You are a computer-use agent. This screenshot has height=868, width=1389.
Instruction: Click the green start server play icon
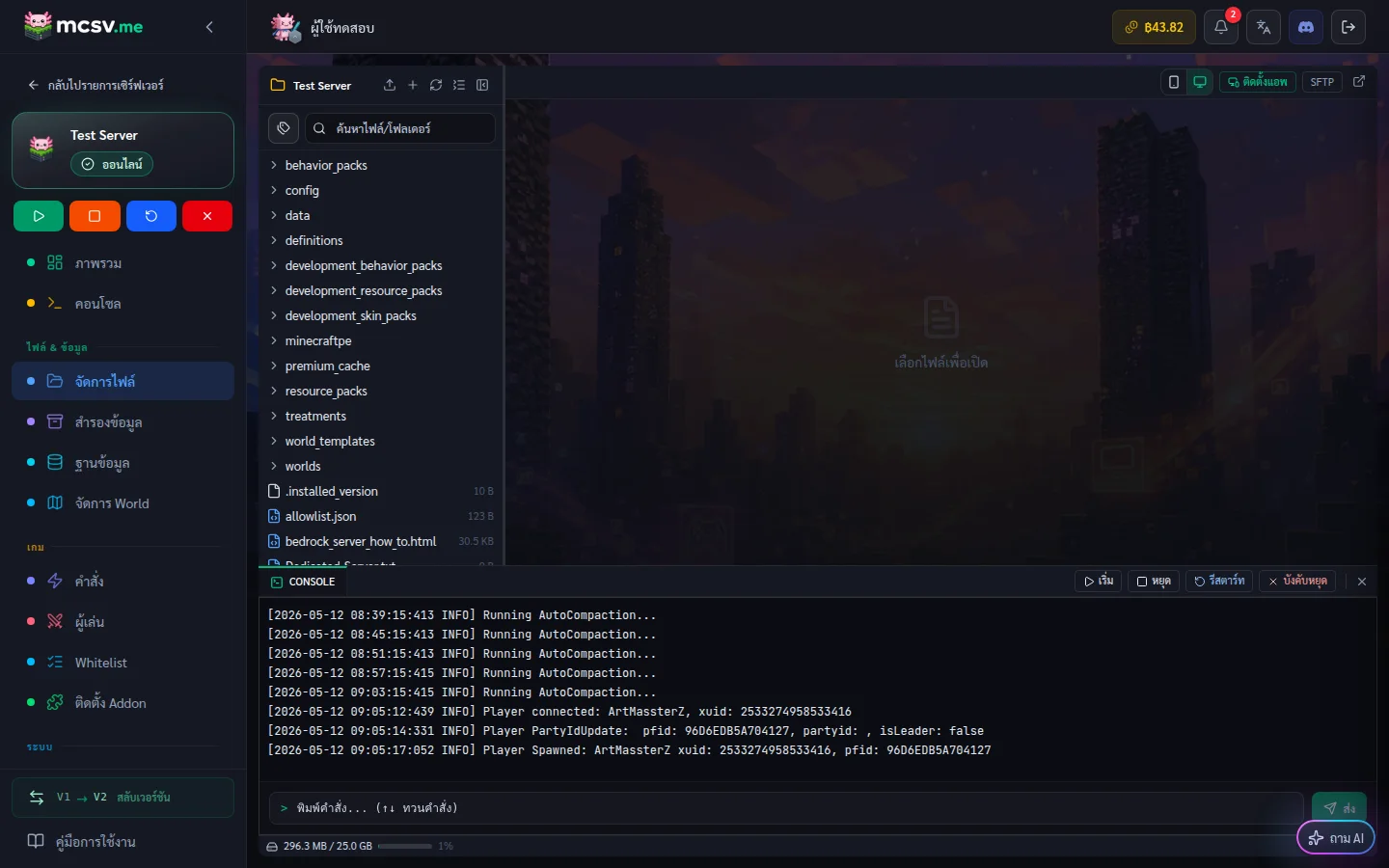(x=39, y=216)
